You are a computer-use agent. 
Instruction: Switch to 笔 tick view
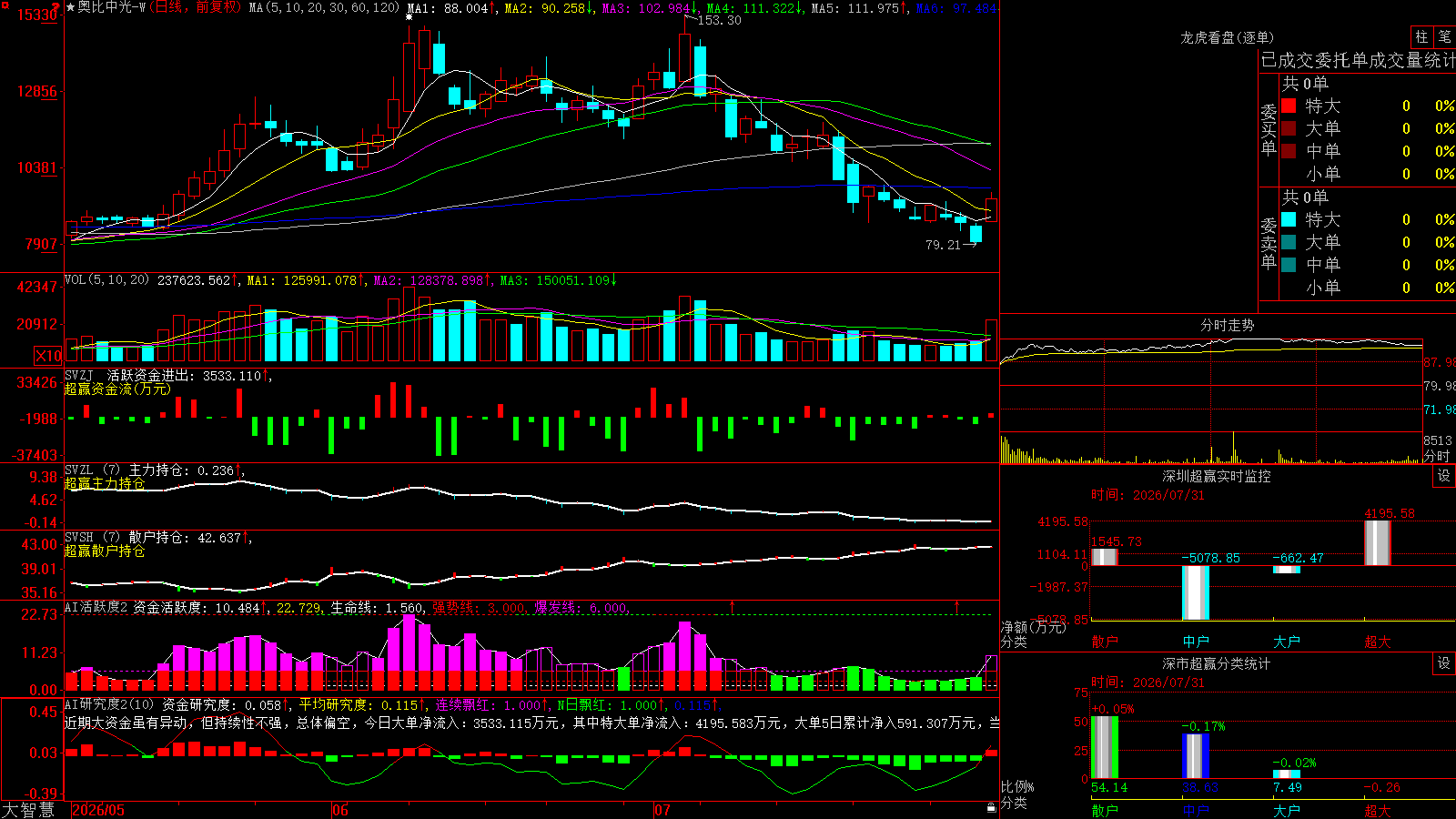(x=1445, y=37)
